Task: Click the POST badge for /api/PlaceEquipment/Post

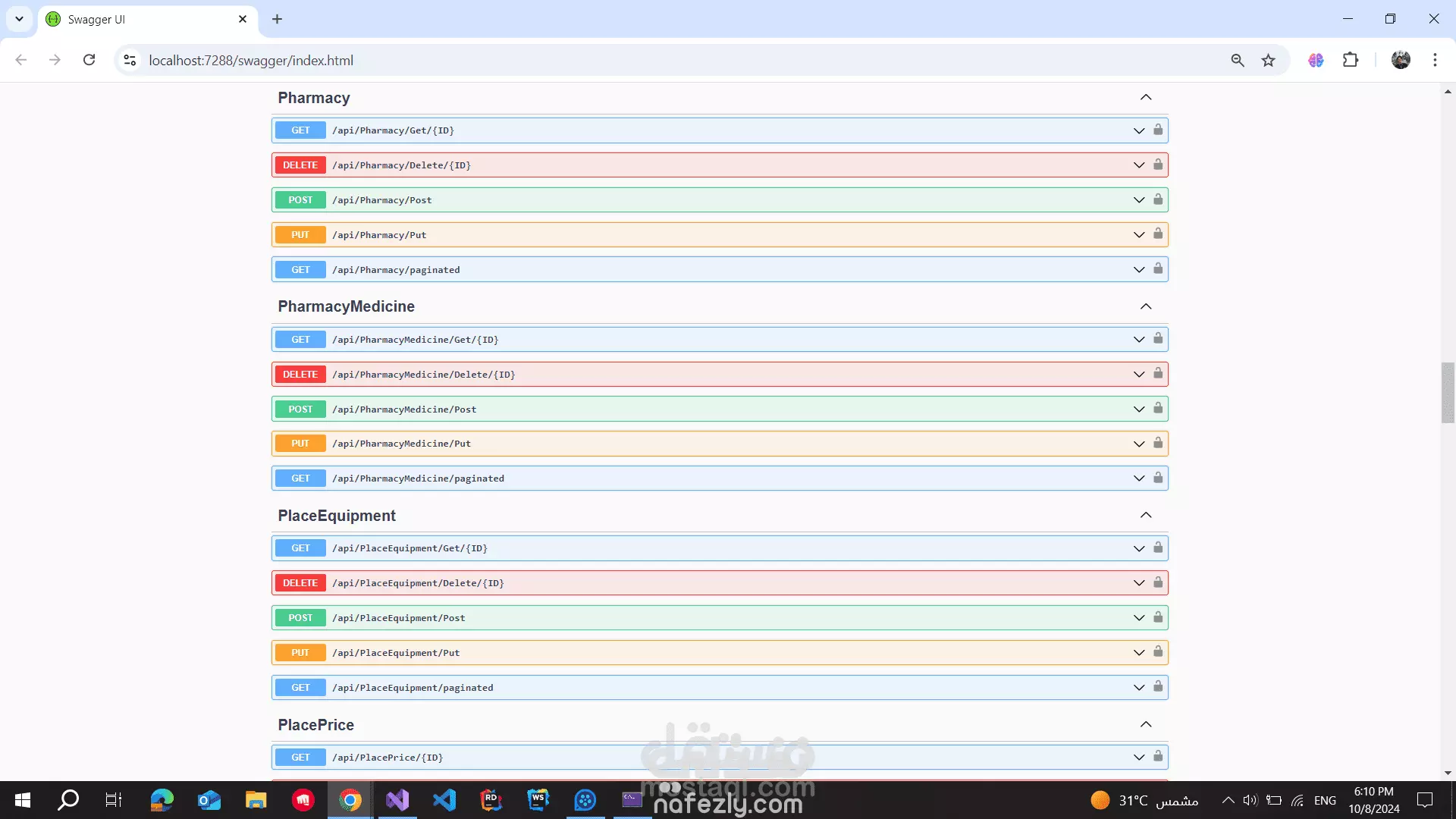Action: pyautogui.click(x=300, y=617)
